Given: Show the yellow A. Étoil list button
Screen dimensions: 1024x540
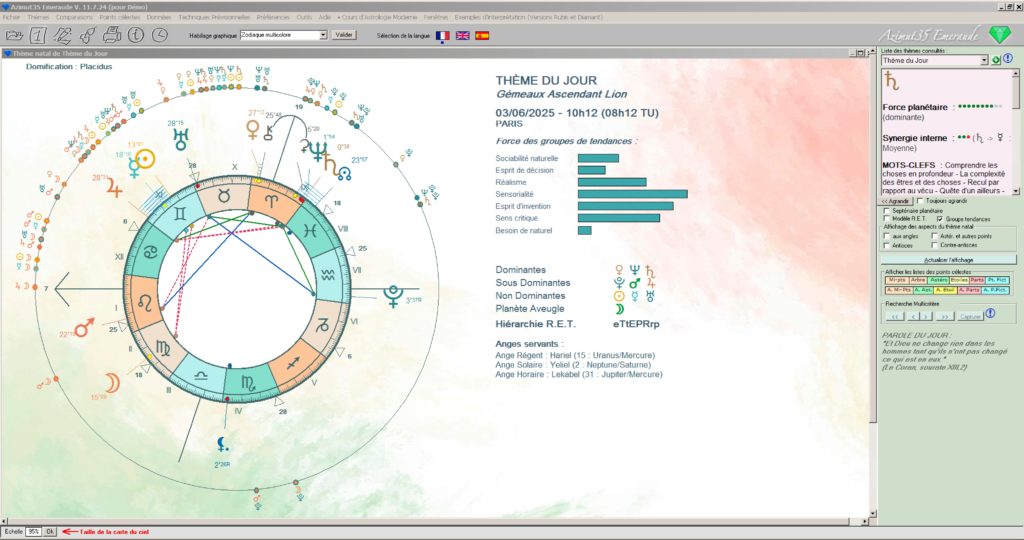Looking at the screenshot, I should coord(945,290).
